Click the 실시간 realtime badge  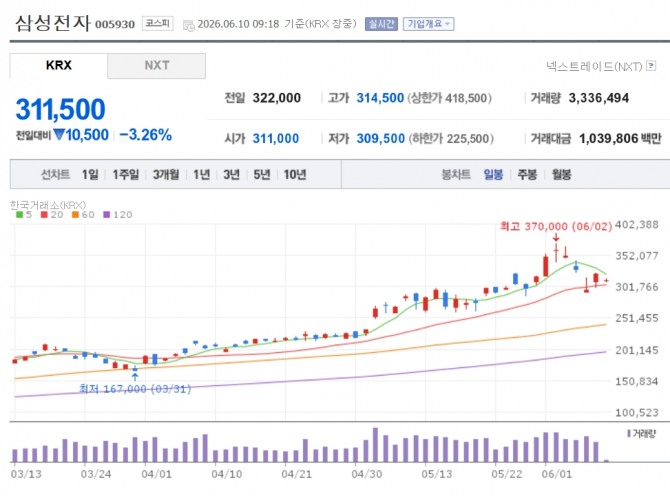381,24
